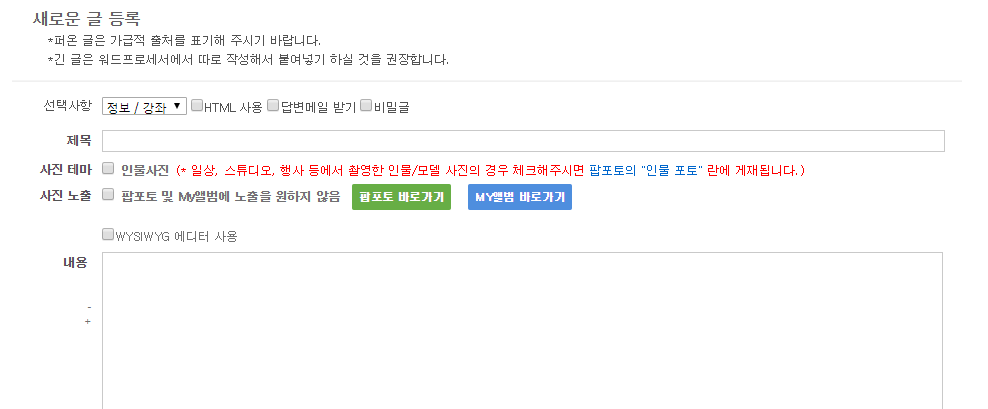Image resolution: width=988 pixels, height=409 pixels.
Task: Check the 인물사진 photo theme box
Action: pos(108,168)
